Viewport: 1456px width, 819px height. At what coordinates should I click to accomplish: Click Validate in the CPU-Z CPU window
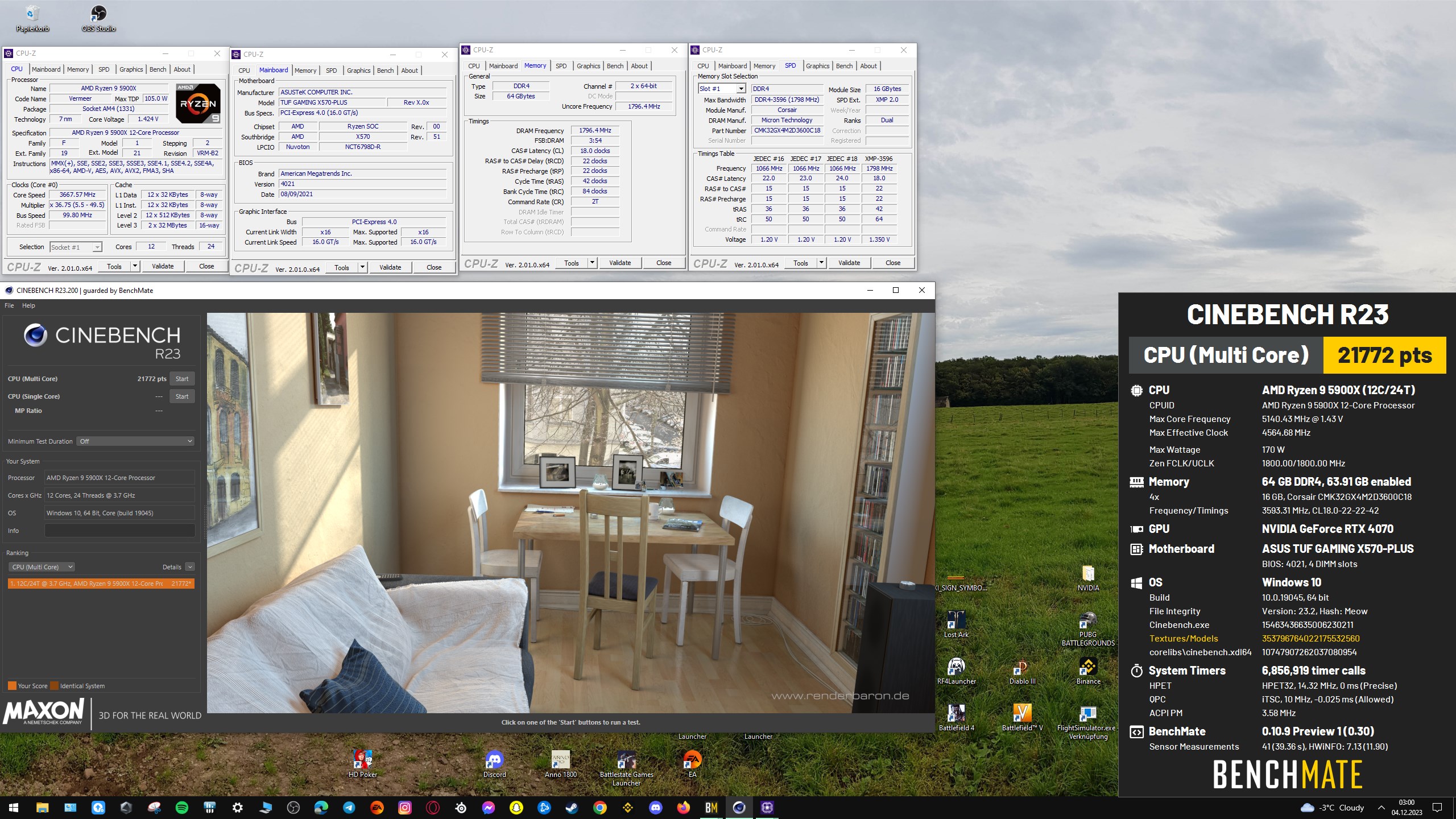pyautogui.click(x=163, y=266)
